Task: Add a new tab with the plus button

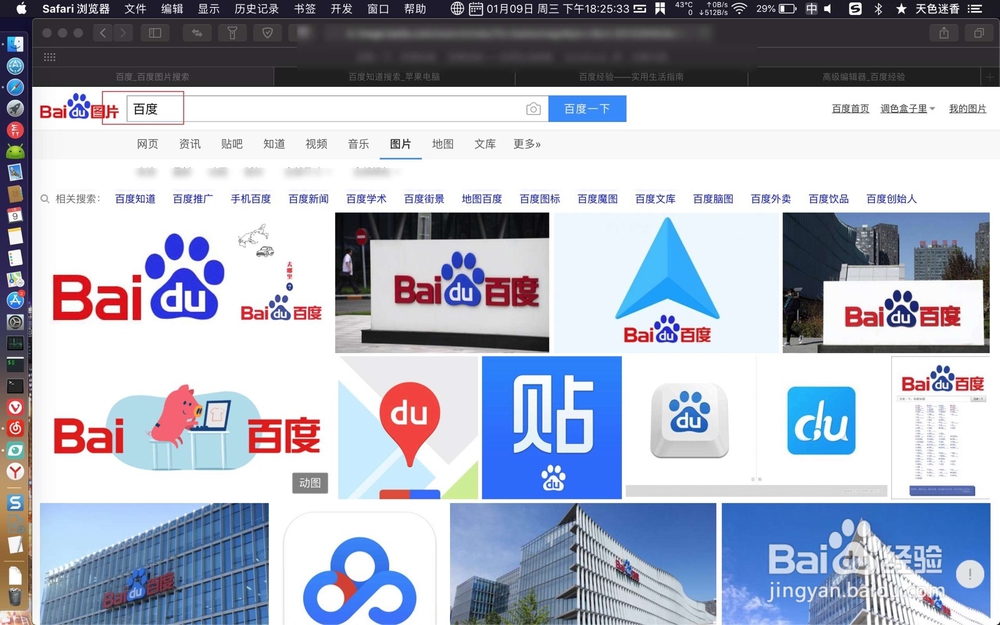Action: pos(990,77)
